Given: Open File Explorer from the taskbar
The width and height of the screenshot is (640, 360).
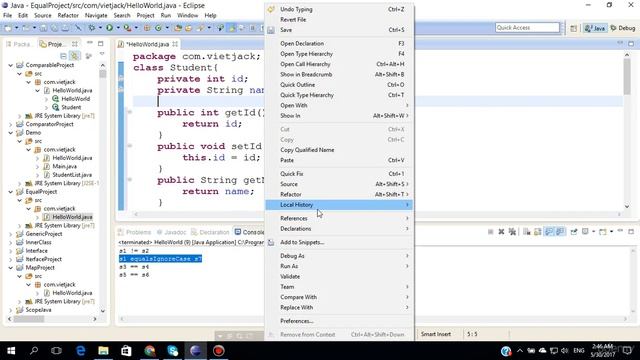Looking at the screenshot, I should pos(103,351).
